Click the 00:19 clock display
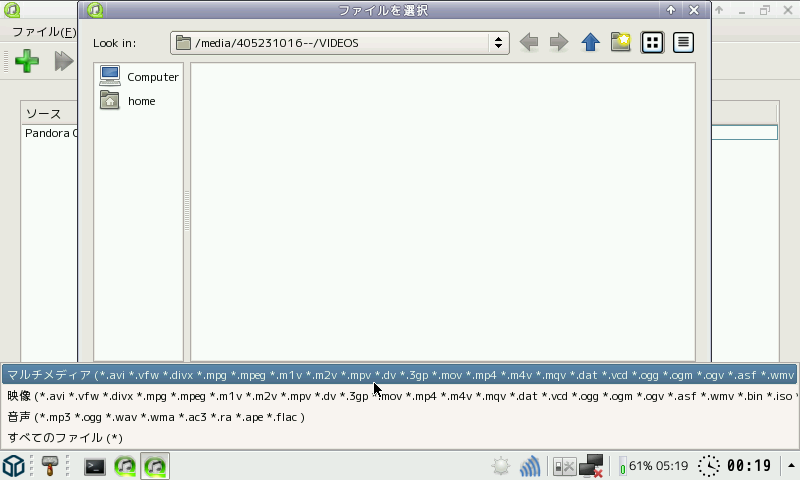The image size is (800, 480). (749, 466)
